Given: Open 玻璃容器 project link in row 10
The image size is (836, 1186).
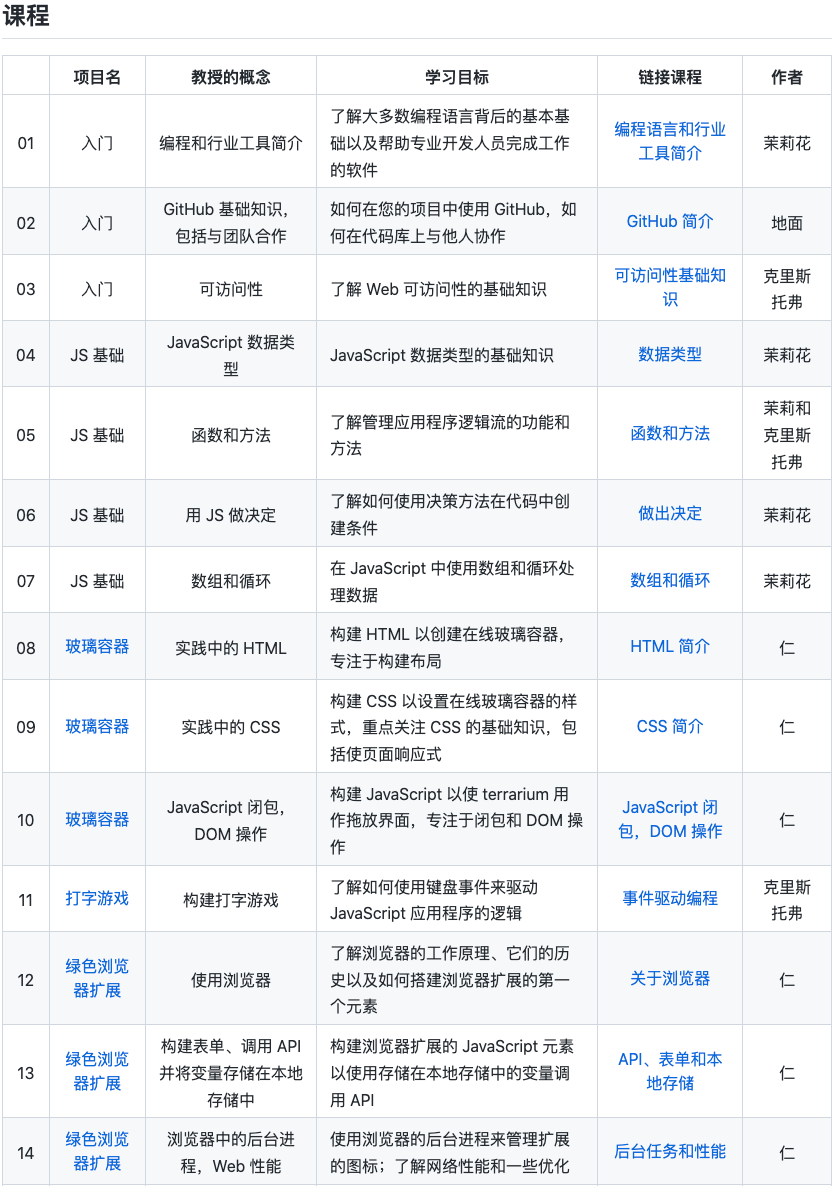Looking at the screenshot, I should pos(97,819).
